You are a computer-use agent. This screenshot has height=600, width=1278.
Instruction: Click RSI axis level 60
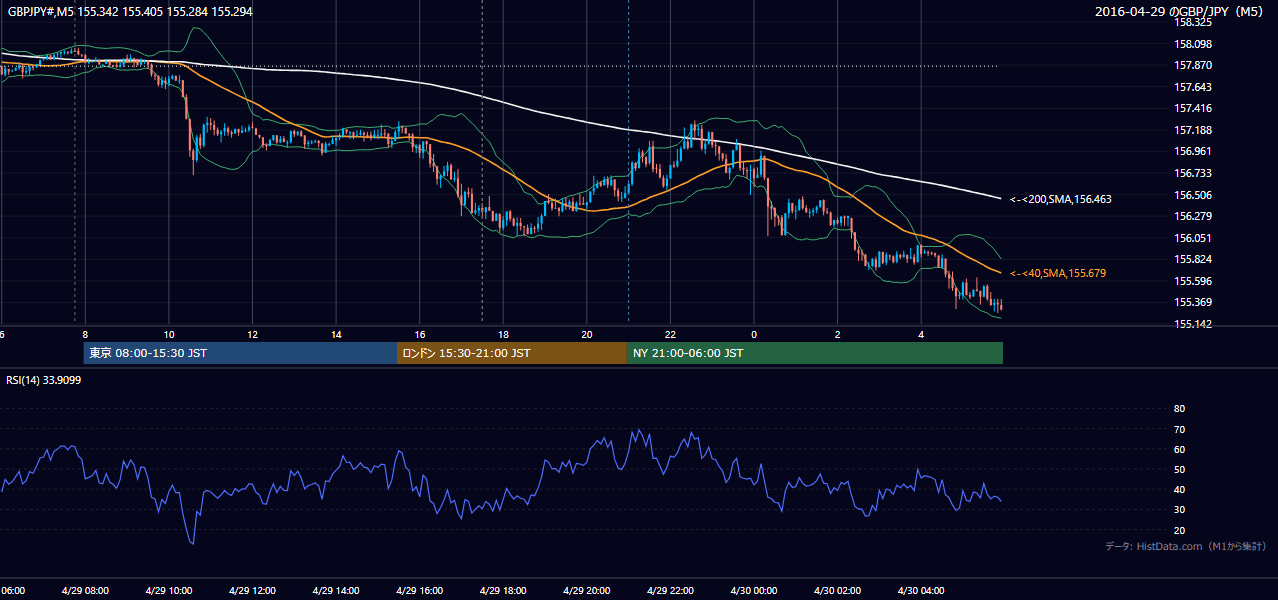pos(1179,449)
